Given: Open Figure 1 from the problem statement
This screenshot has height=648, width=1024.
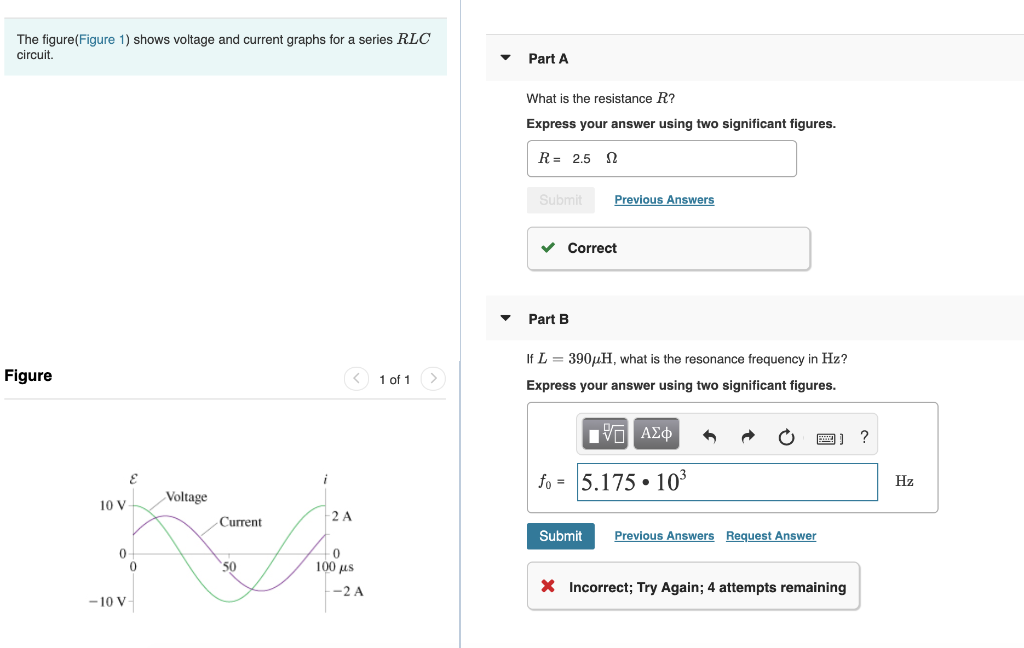Looking at the screenshot, I should point(100,39).
